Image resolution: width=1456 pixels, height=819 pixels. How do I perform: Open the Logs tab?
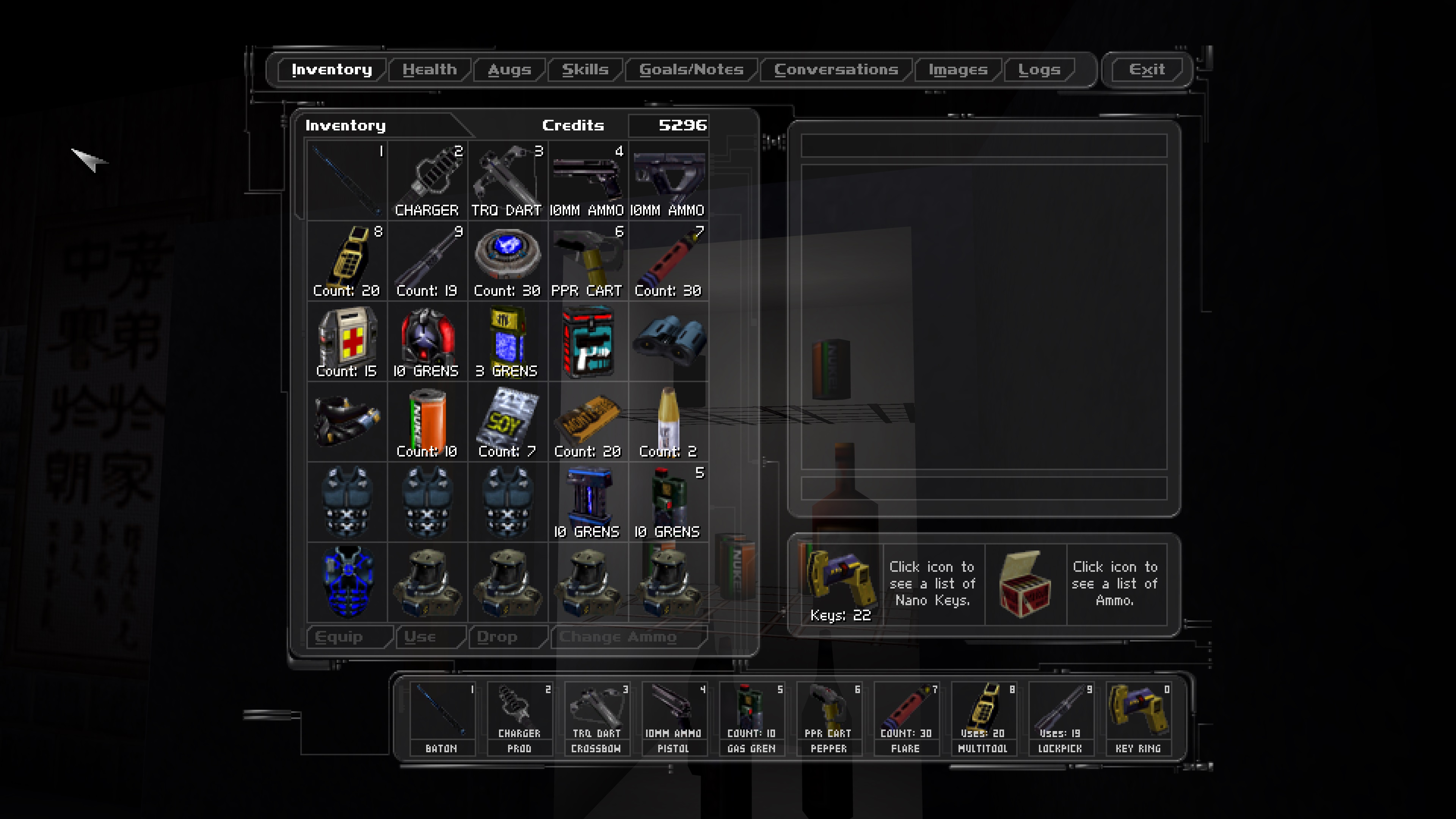pyautogui.click(x=1039, y=69)
